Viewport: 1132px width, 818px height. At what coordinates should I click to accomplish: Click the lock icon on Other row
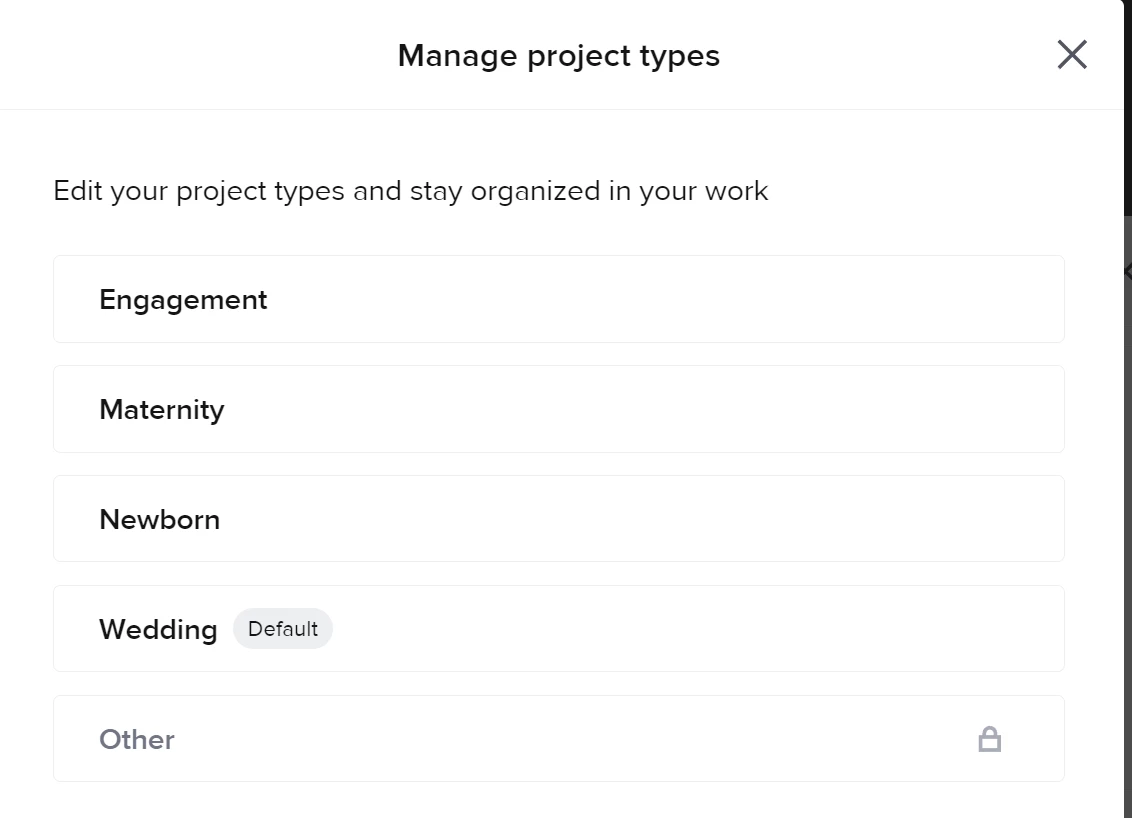coord(989,739)
